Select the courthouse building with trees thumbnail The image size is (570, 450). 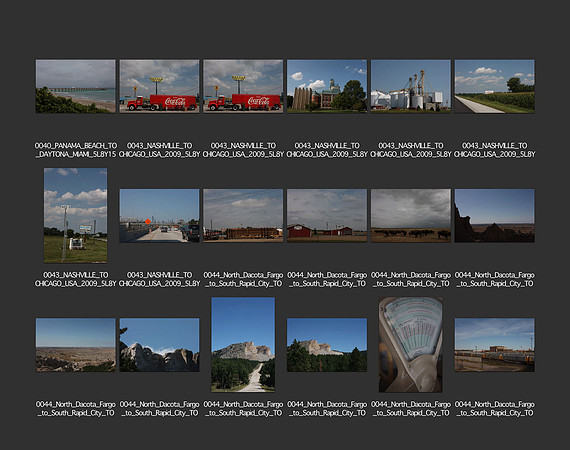coord(327,87)
